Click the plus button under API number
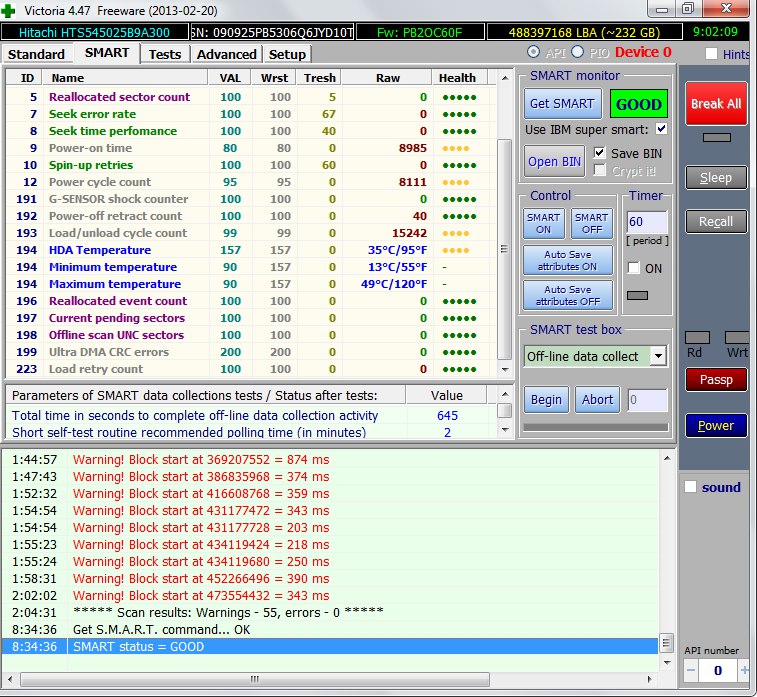The width and height of the screenshot is (757, 697). (x=745, y=669)
